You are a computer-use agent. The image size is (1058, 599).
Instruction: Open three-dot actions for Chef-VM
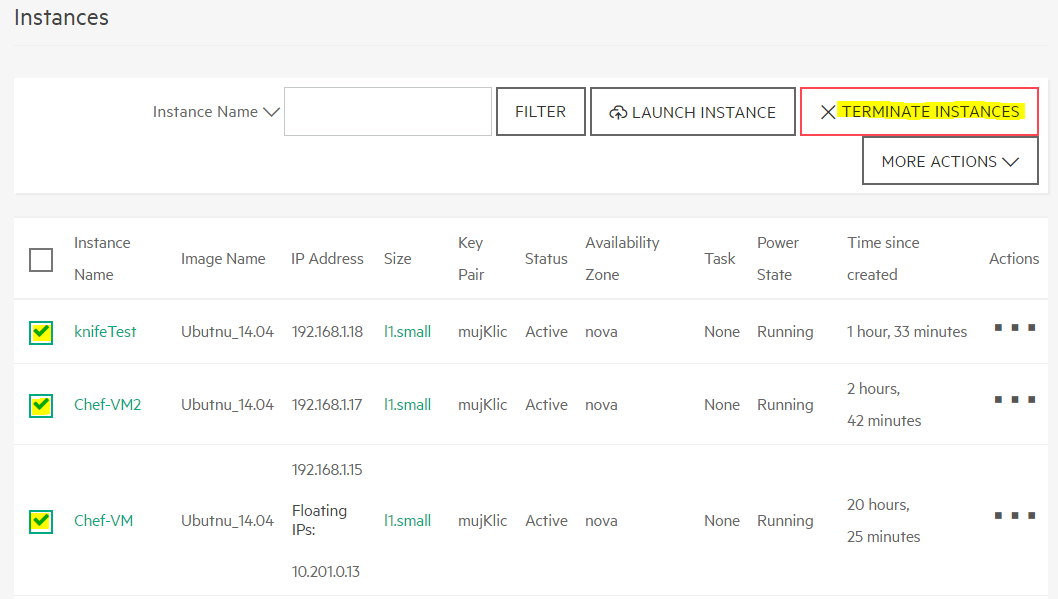pyautogui.click(x=1015, y=516)
